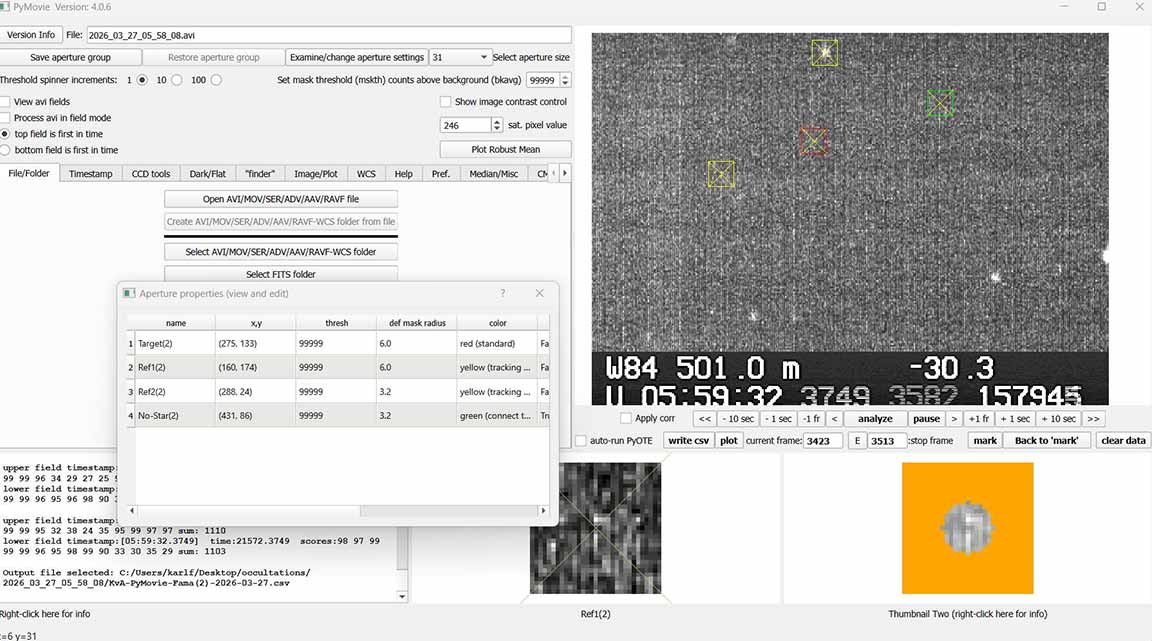Adjust the mask threshold spinner arrows
The width and height of the screenshot is (1152, 641).
tap(564, 80)
